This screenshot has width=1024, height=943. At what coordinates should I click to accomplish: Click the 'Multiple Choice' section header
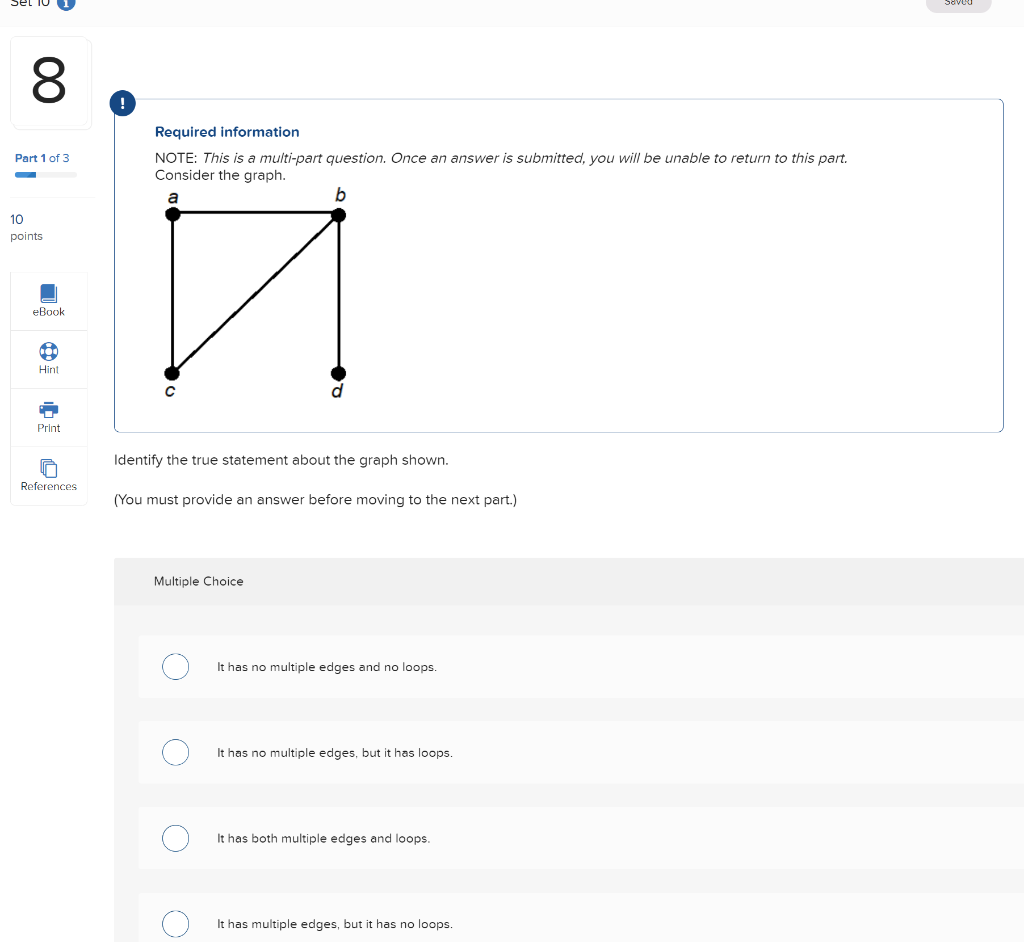[x=198, y=581]
